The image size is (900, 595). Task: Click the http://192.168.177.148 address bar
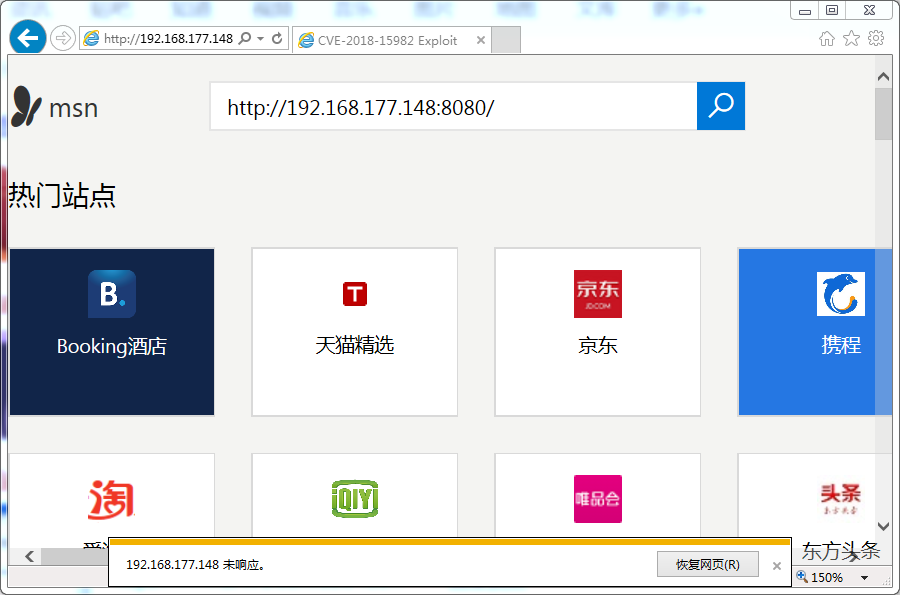pyautogui.click(x=168, y=38)
